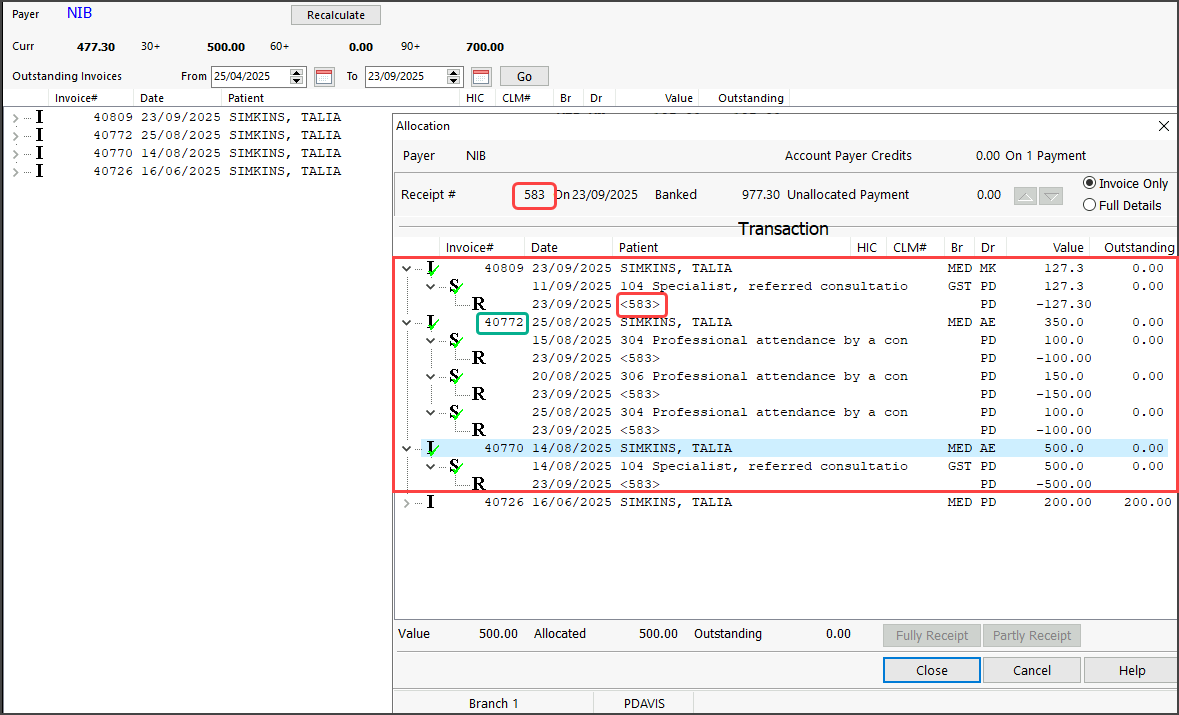
Task: Click the Patient column header in Allocation
Action: click(x=638, y=247)
